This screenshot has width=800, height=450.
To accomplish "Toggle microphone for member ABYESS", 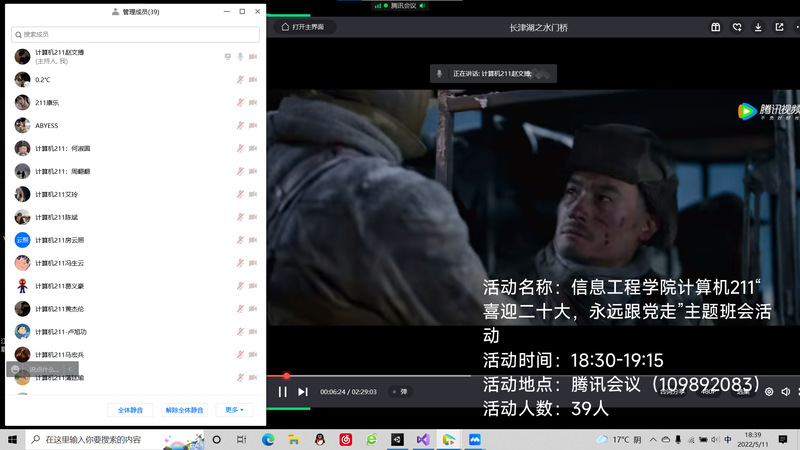I will pos(240,126).
